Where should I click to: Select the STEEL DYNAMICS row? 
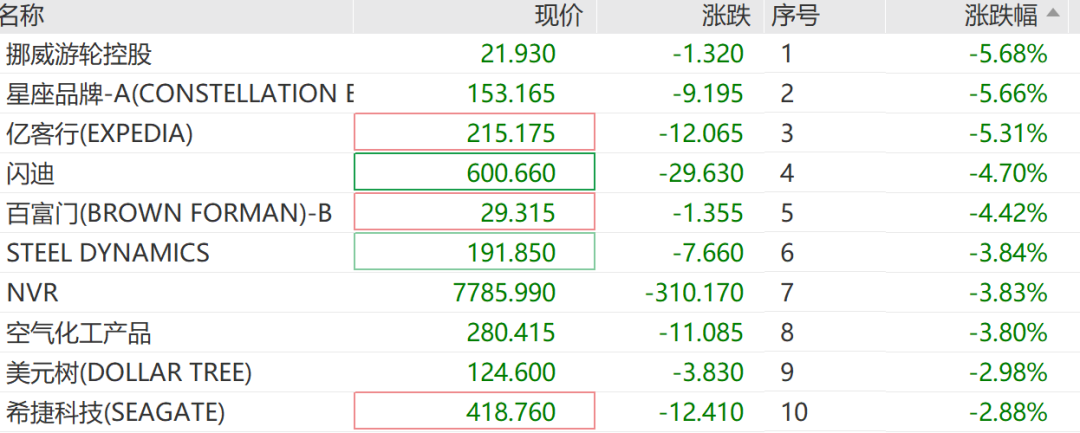coord(108,253)
